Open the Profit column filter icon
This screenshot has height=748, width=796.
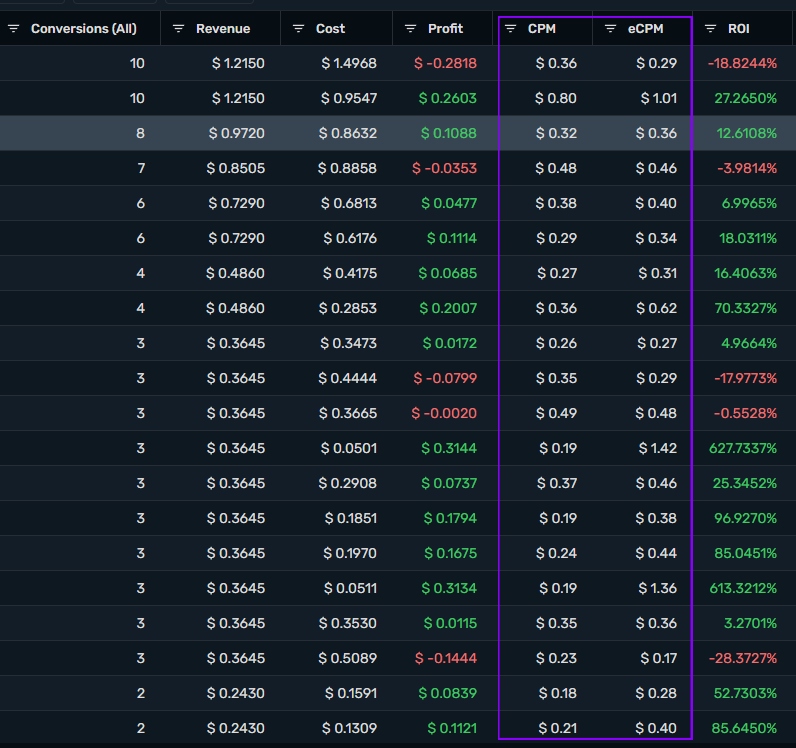(x=411, y=29)
